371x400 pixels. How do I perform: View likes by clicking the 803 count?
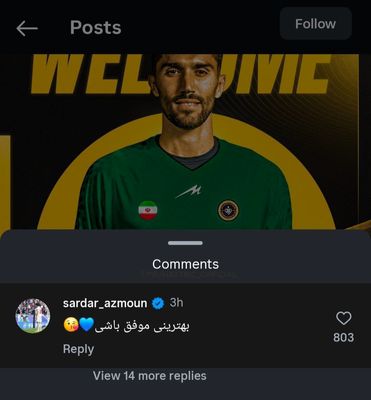[343, 337]
